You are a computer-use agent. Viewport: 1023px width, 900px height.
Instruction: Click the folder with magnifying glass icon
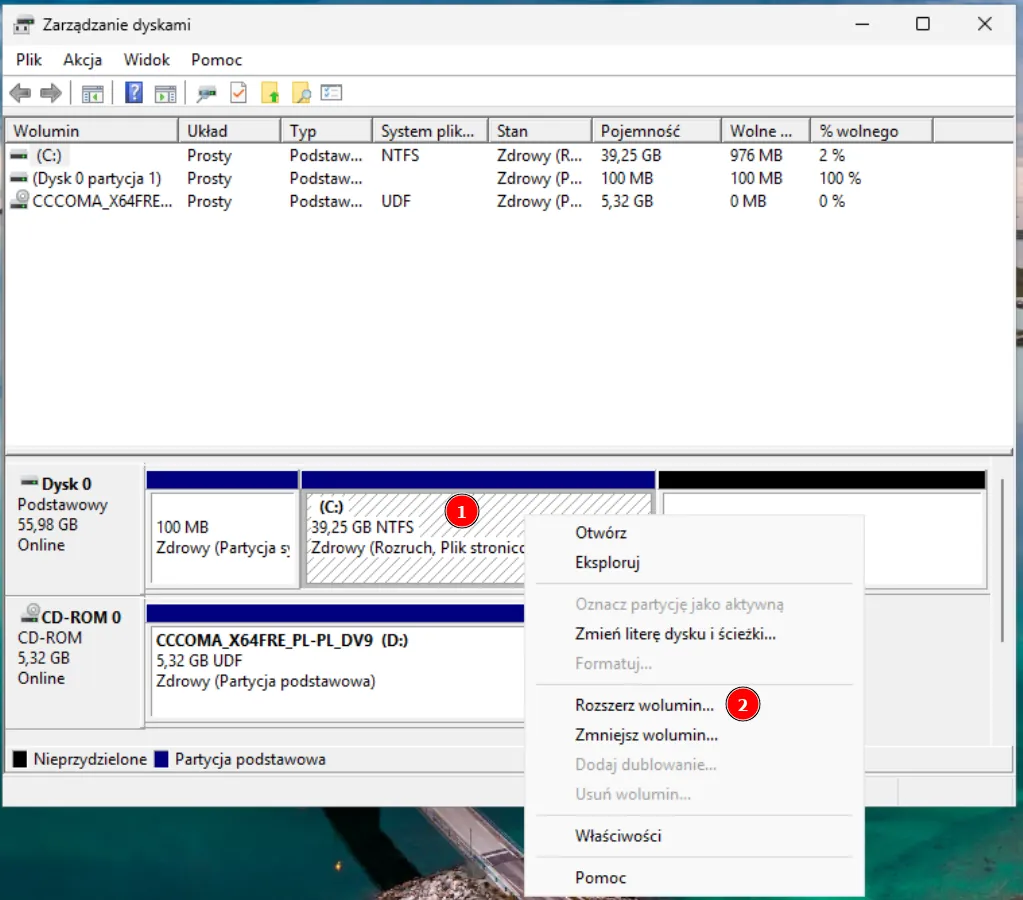click(301, 93)
